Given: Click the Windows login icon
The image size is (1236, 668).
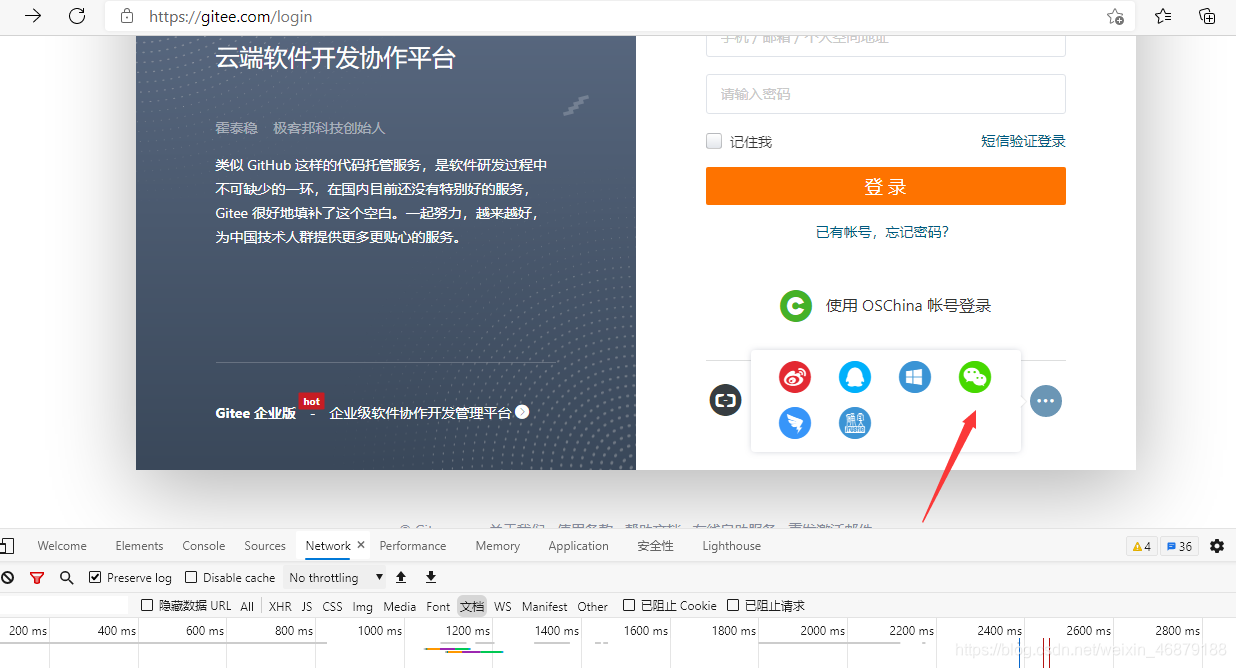Looking at the screenshot, I should pyautogui.click(x=915, y=377).
